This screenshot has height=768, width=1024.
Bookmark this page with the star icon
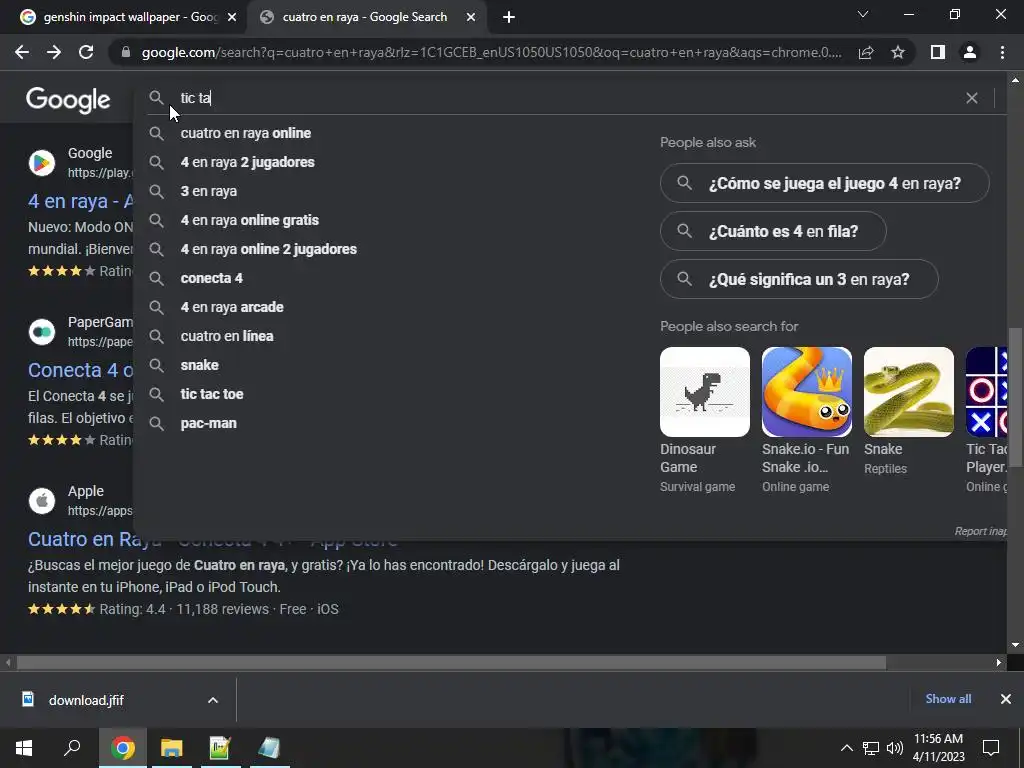898,52
